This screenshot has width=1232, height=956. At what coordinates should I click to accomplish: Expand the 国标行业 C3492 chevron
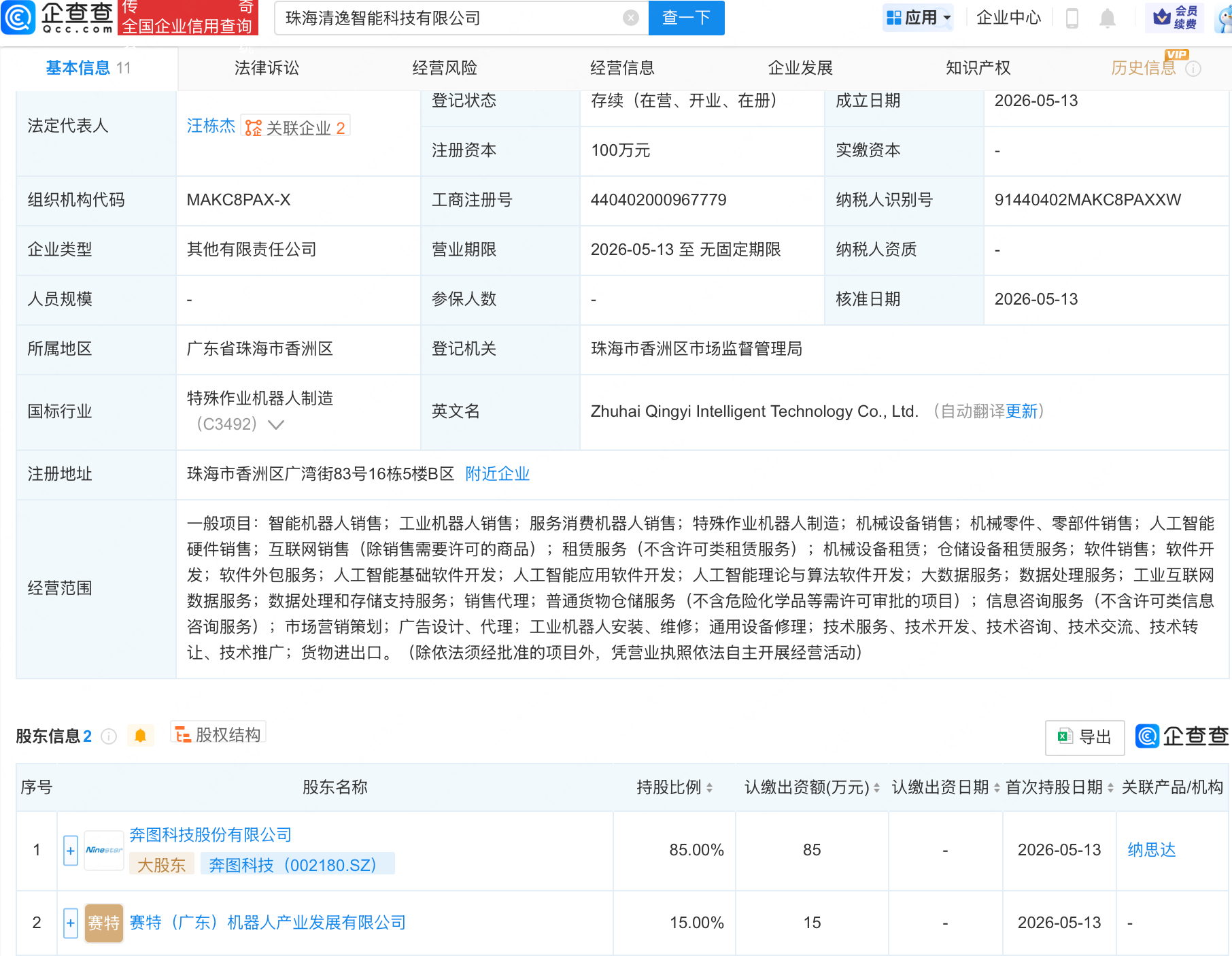(275, 424)
